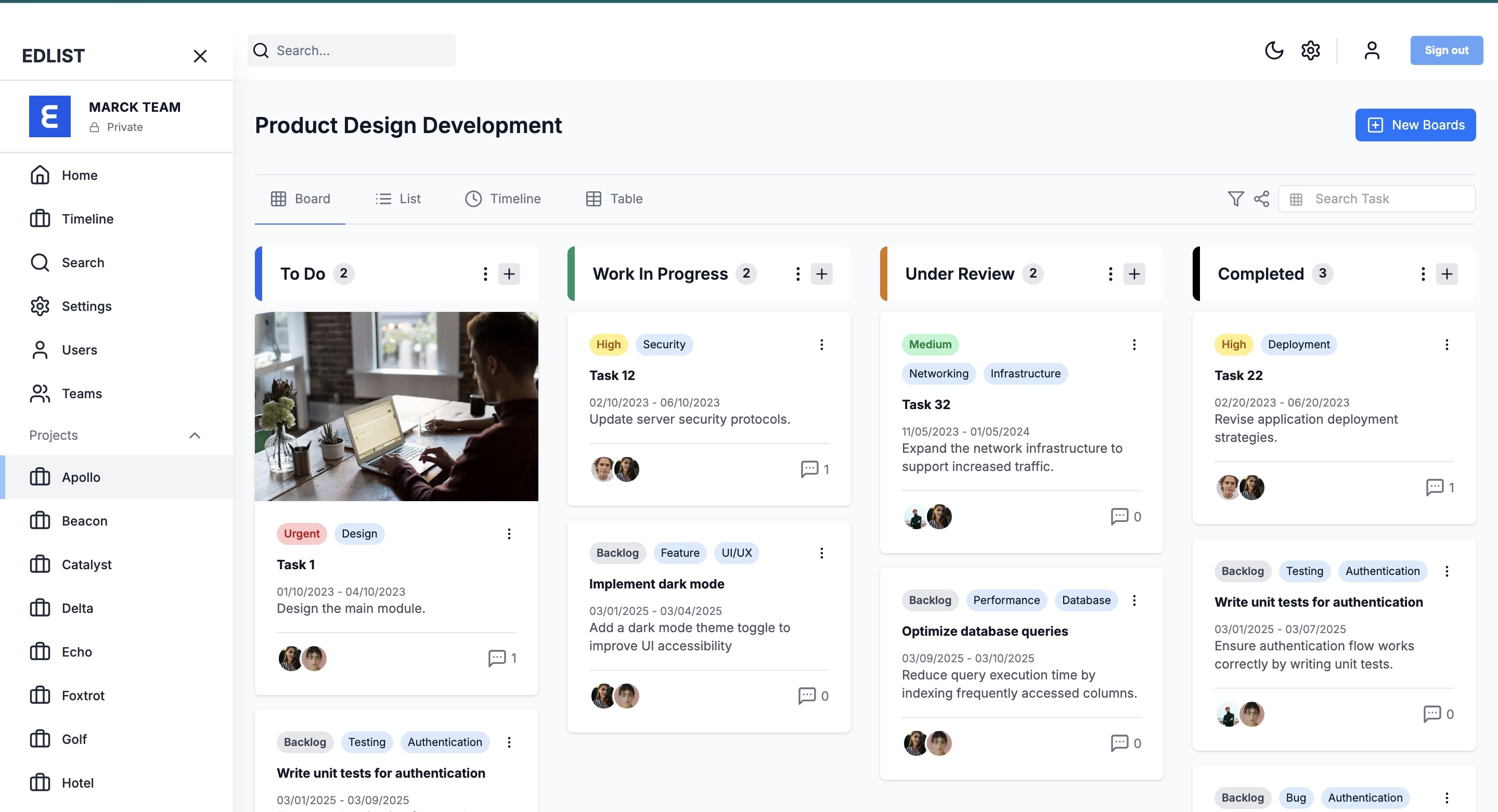Close the EDLIST sidebar with the X

[x=200, y=56]
